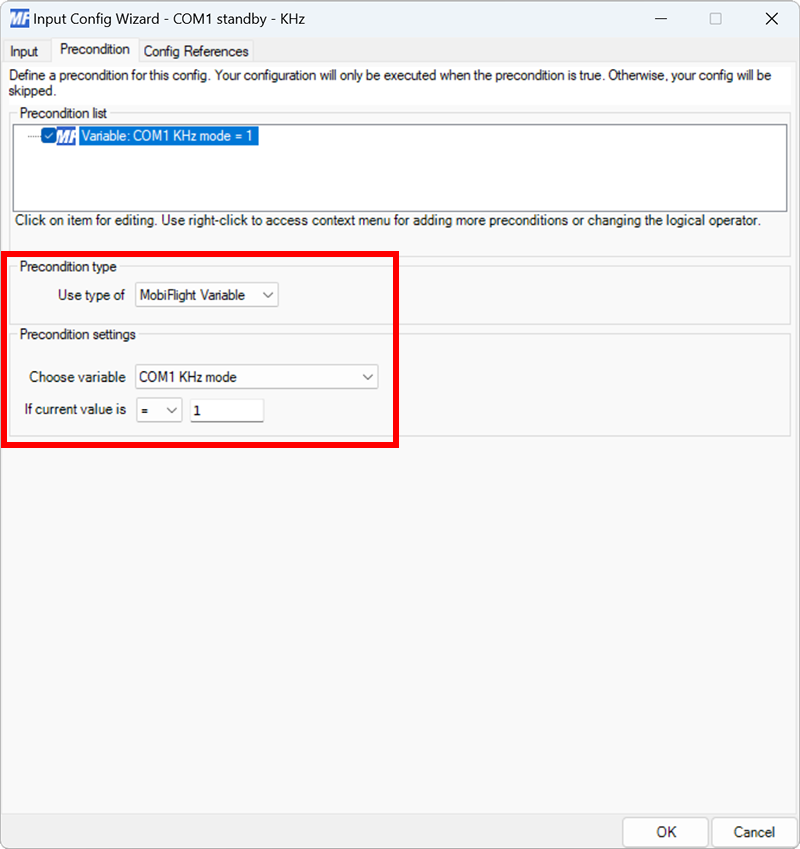Open the "Use type of" dropdown

point(266,294)
